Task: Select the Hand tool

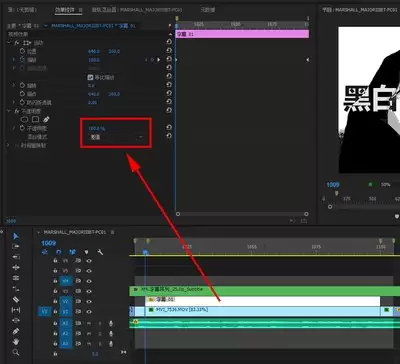Action: tap(16, 342)
